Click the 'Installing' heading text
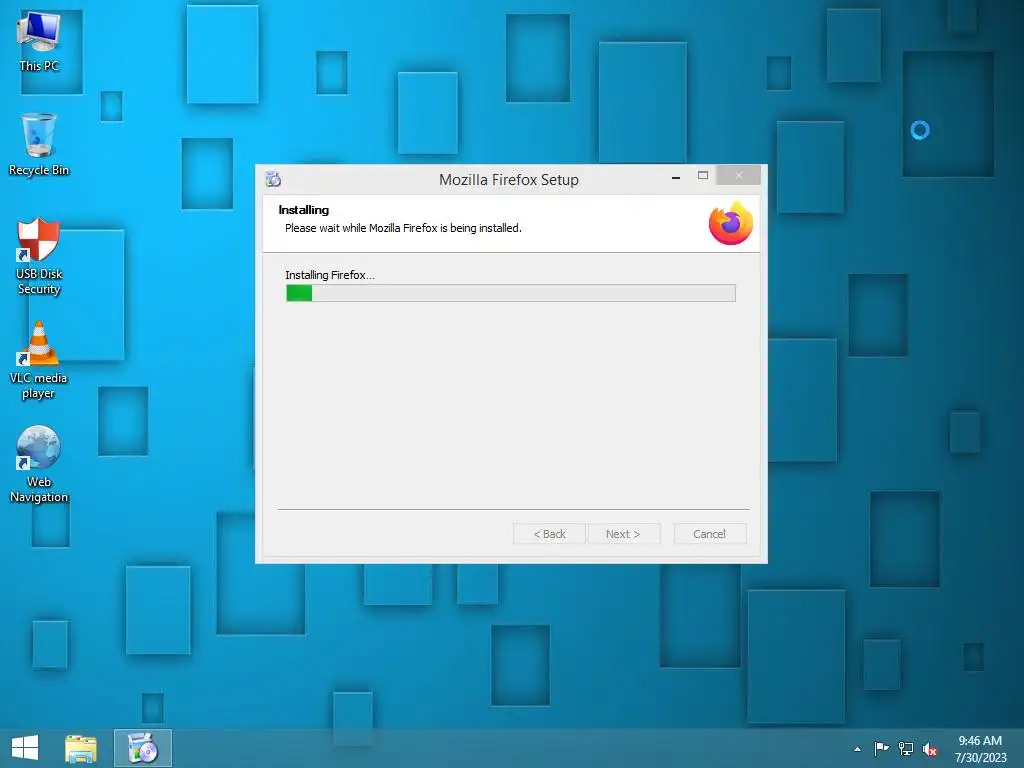The height and width of the screenshot is (768, 1024). click(x=304, y=210)
